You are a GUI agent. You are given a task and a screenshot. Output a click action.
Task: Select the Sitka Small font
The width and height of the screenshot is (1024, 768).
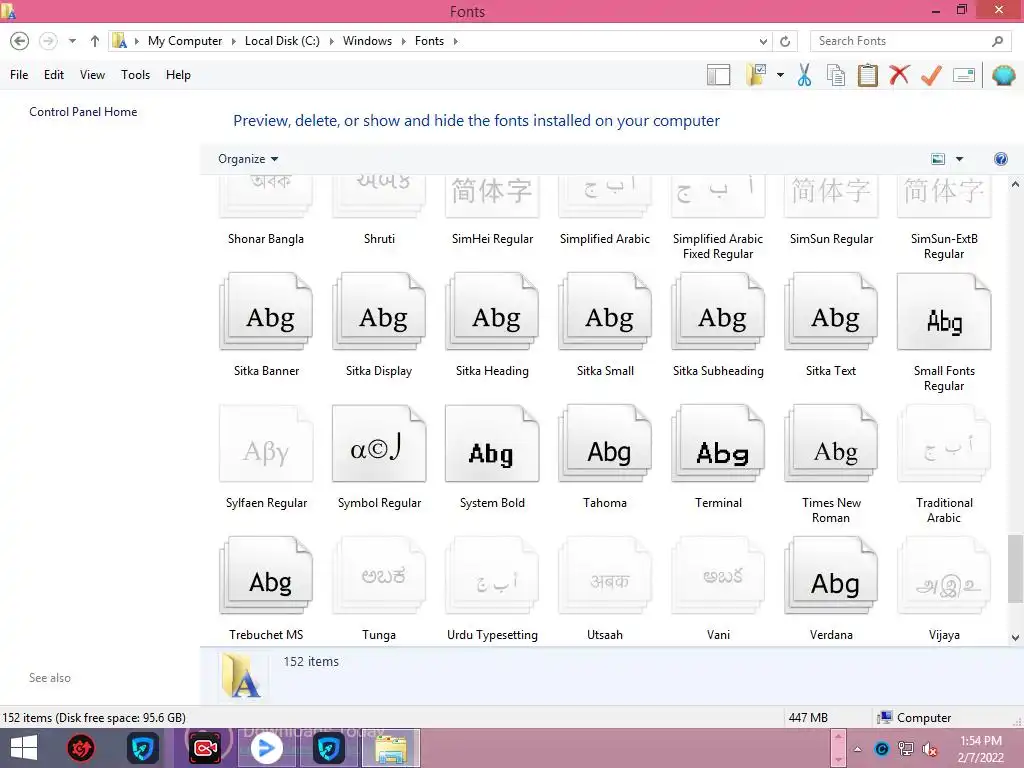pyautogui.click(x=605, y=325)
